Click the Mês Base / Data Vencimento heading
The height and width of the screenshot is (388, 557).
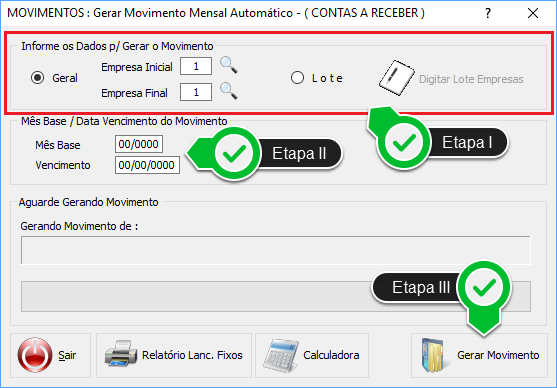[x=124, y=121]
